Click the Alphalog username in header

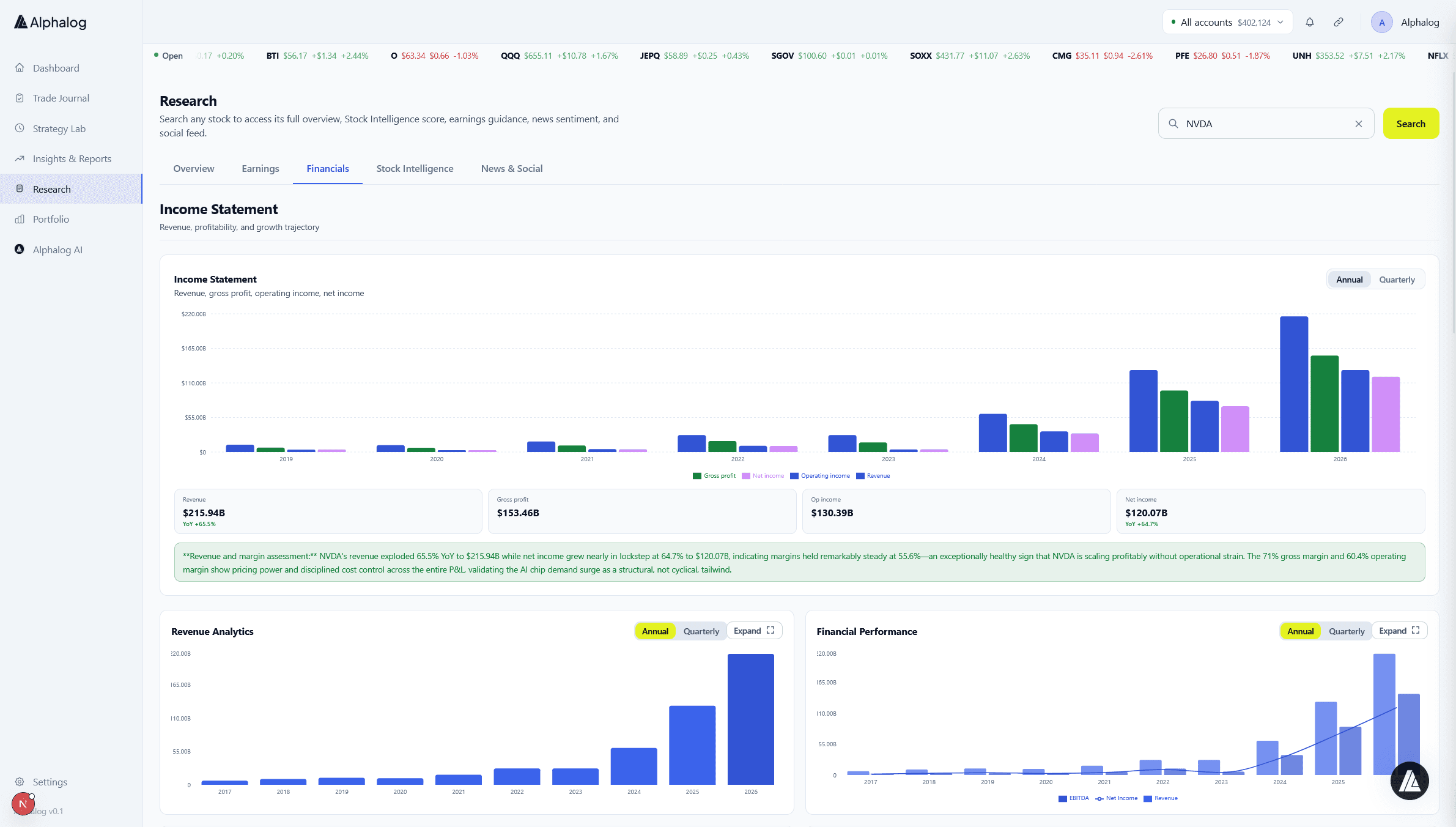(1420, 23)
